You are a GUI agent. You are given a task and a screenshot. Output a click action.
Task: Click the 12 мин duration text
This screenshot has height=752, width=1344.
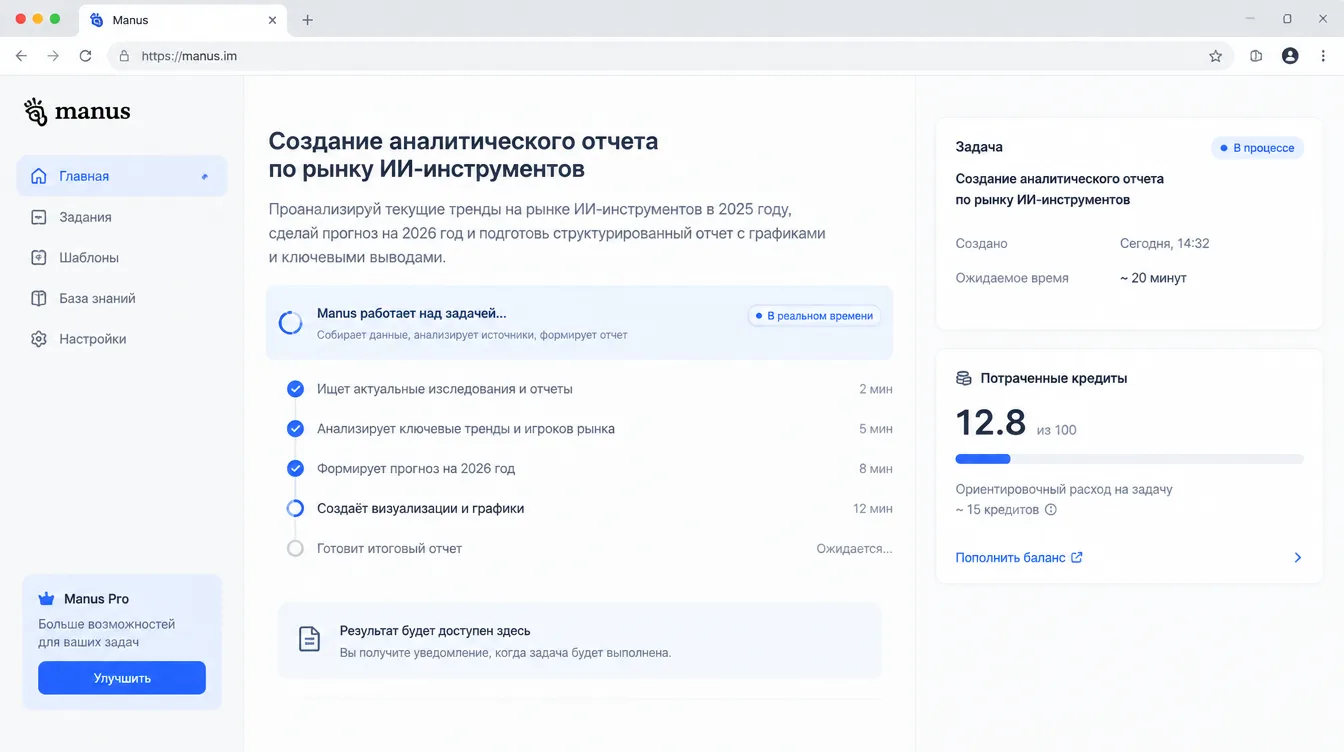873,508
